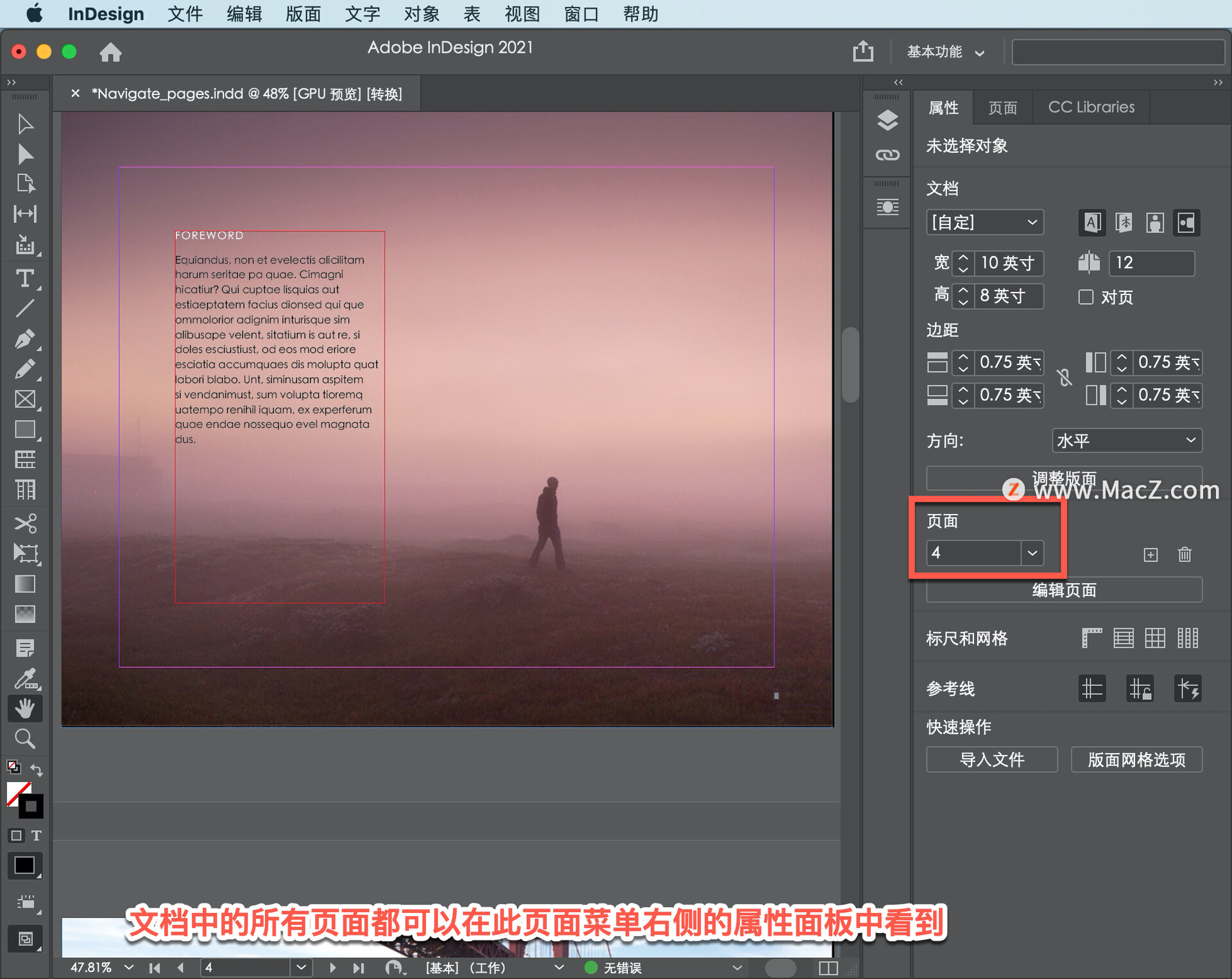Open the 视图 menu in menu bar
This screenshot has height=979, width=1232.
(x=522, y=13)
